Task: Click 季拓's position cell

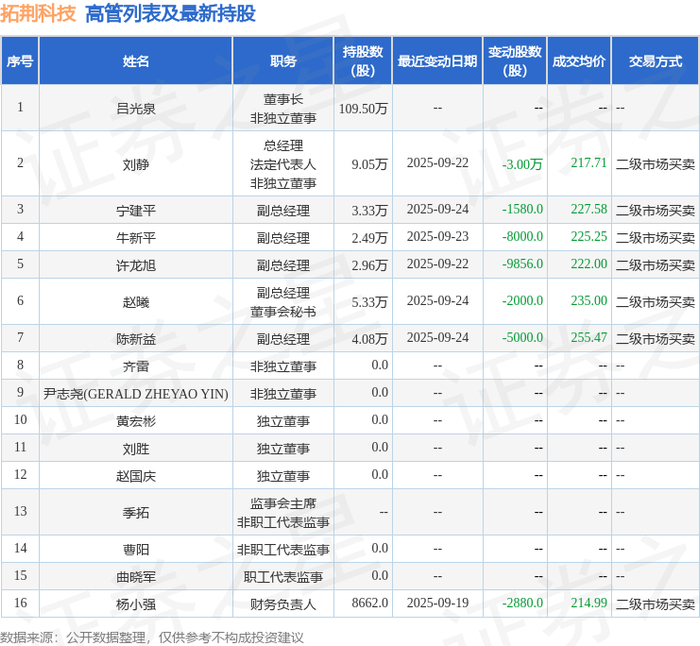Action: coord(283,513)
